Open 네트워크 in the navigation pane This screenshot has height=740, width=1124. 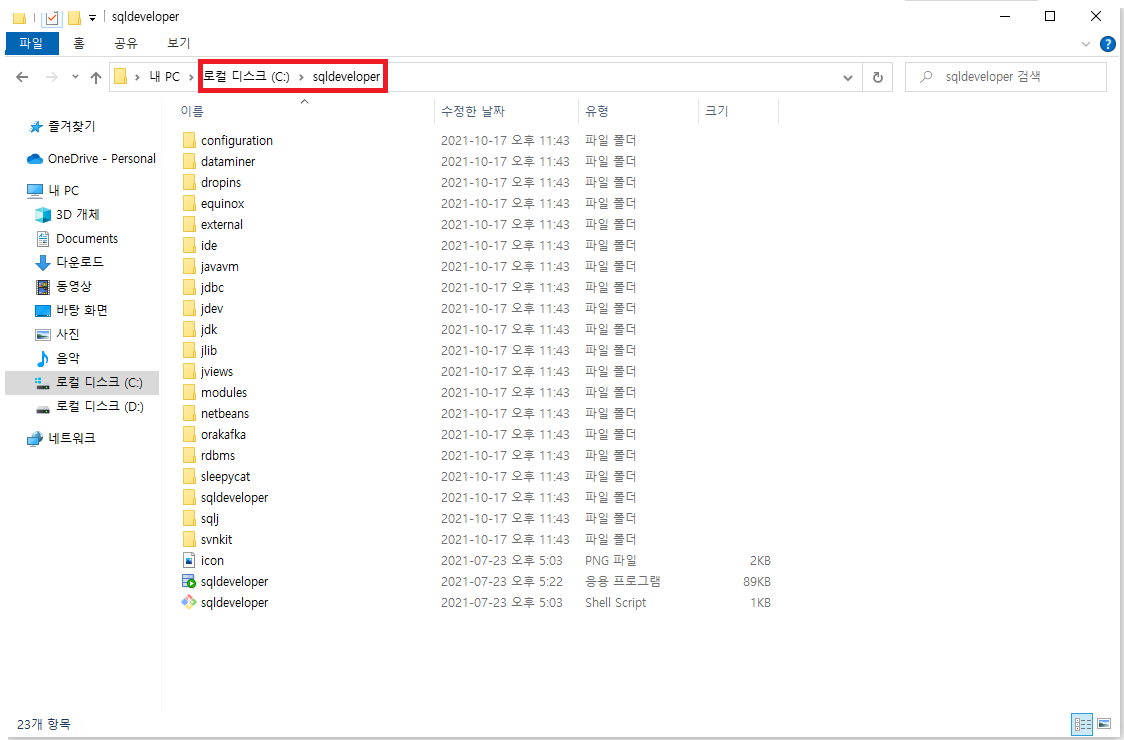(x=61, y=438)
